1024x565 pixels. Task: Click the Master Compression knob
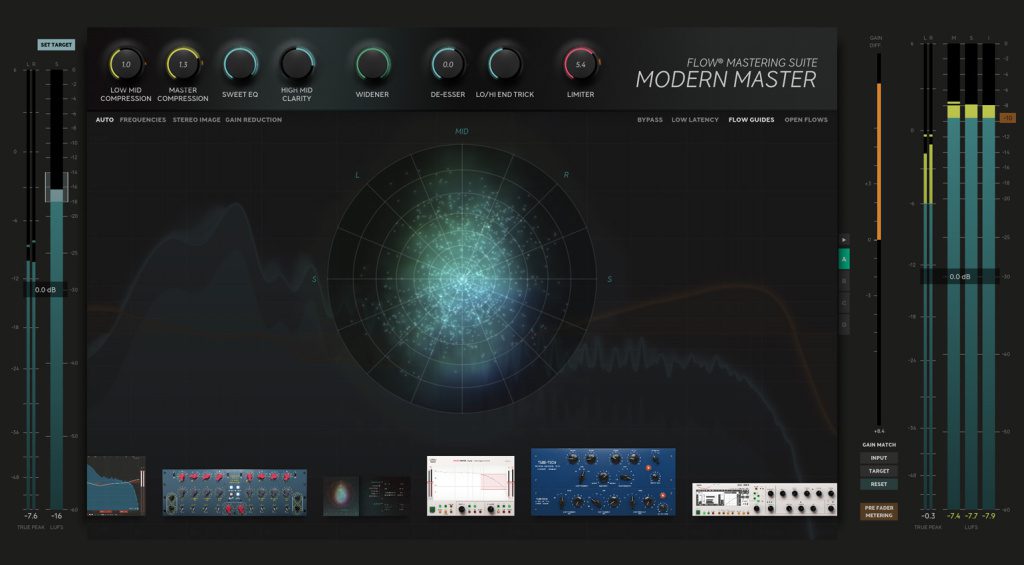tap(183, 64)
